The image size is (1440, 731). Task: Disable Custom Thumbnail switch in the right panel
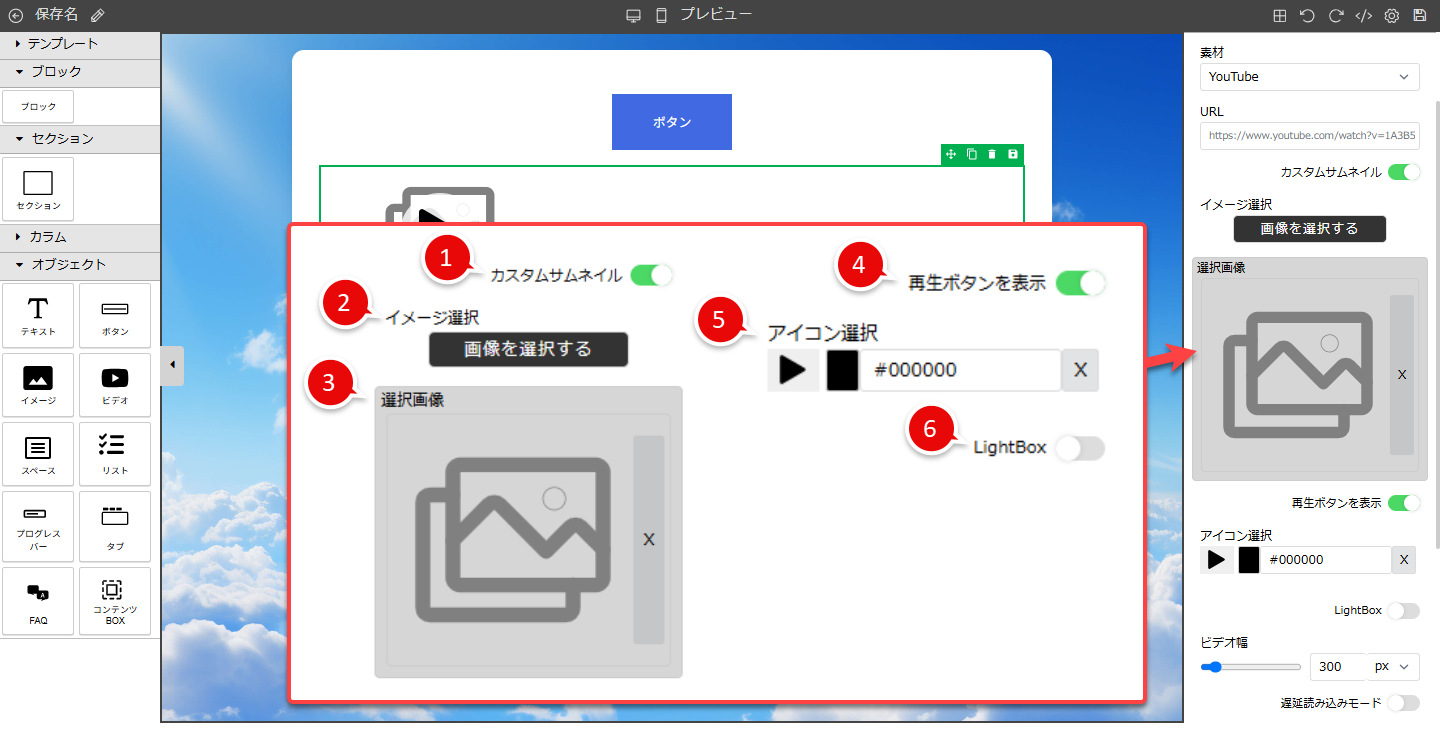click(x=1403, y=172)
